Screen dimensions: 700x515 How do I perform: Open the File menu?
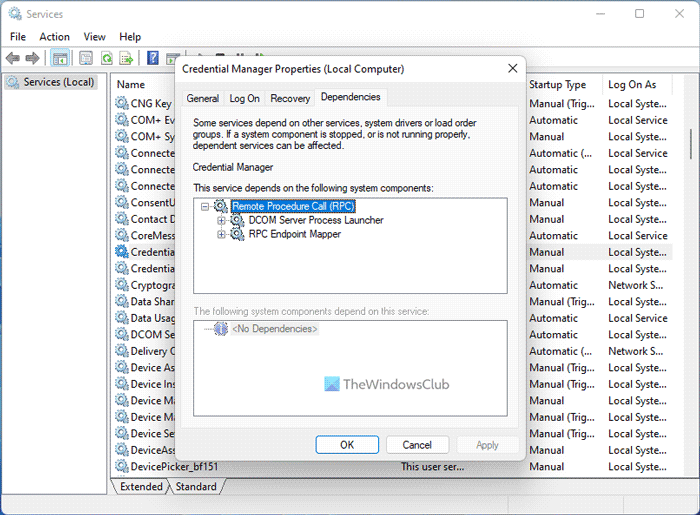[18, 37]
